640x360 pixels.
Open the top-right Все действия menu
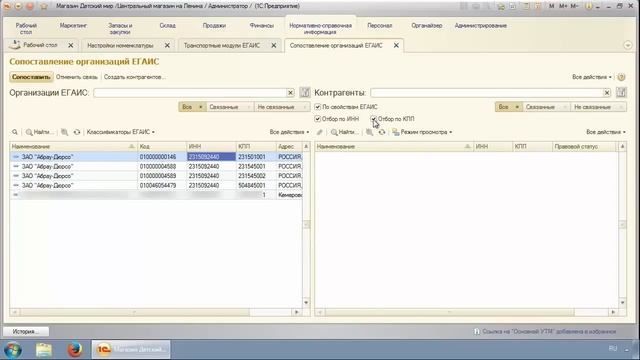(x=591, y=77)
